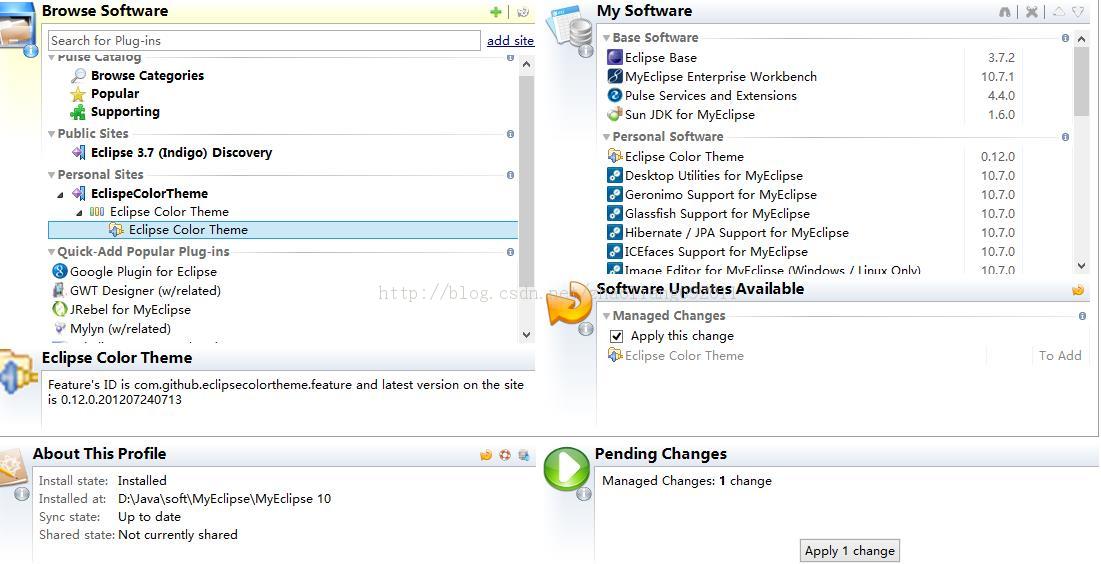Click the down triangle icon in My Software header
The height and width of the screenshot is (564, 1101).
(1078, 12)
